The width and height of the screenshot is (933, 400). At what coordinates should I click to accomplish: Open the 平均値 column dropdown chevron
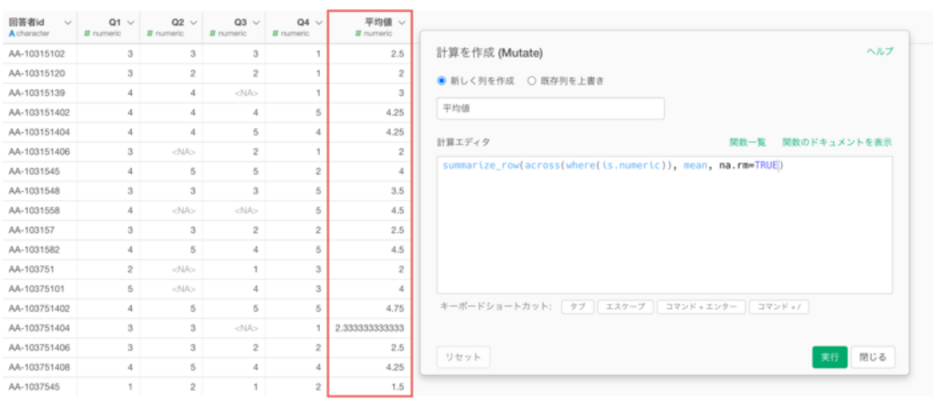coord(402,22)
